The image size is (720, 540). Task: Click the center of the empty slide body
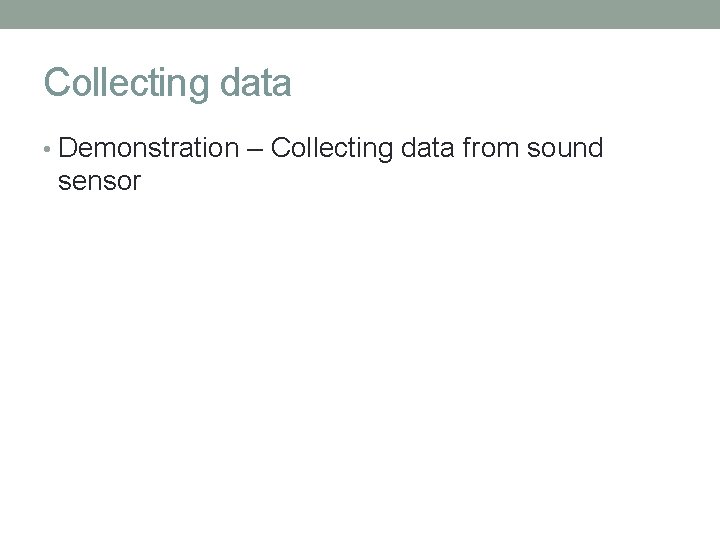point(360,360)
